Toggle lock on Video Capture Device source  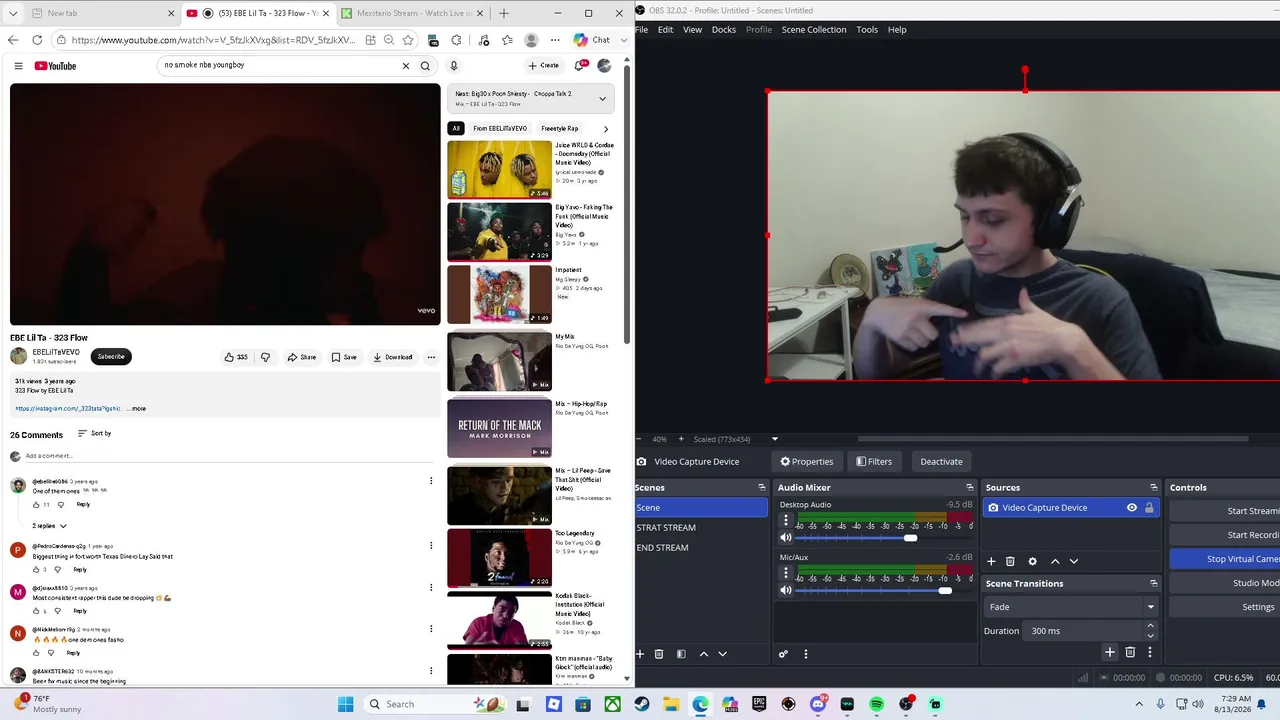[1149, 508]
